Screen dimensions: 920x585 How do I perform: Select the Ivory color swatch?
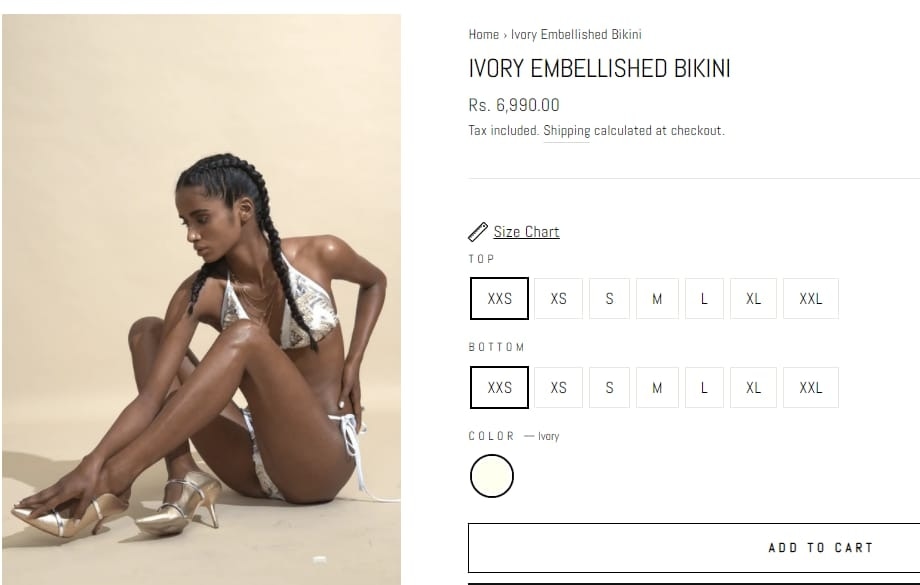tap(492, 476)
